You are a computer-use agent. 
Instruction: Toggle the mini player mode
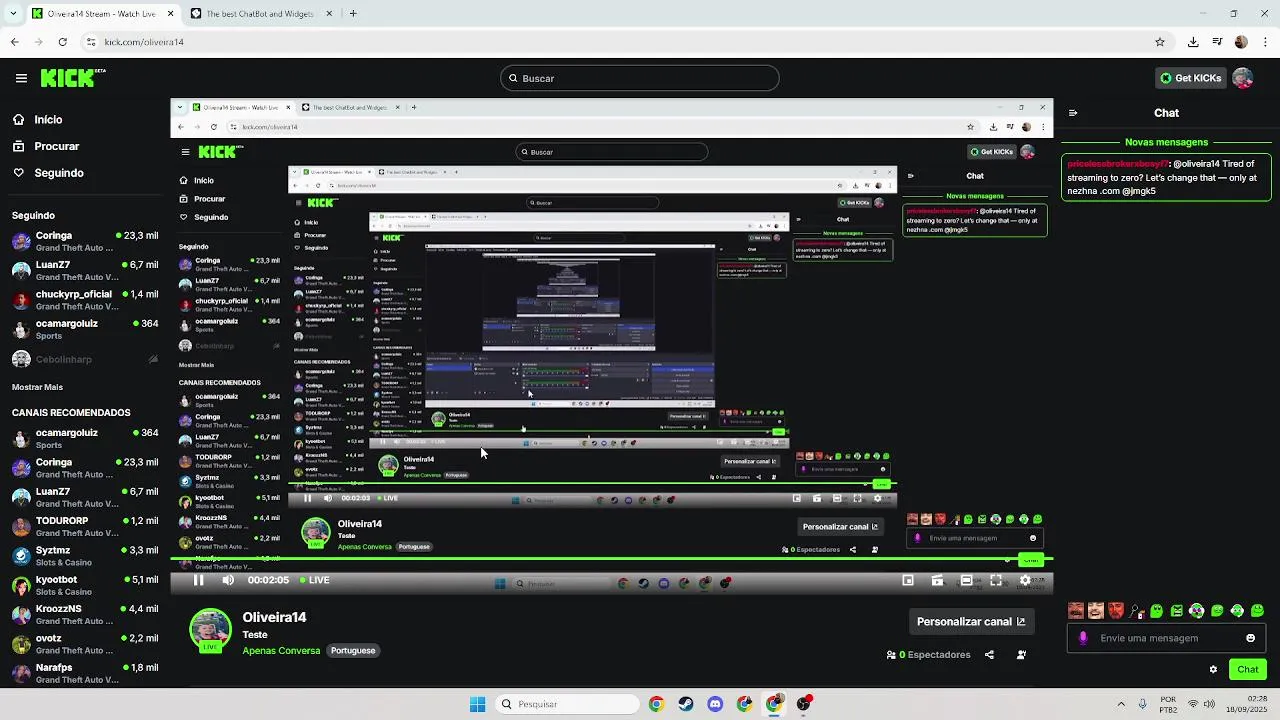(x=908, y=580)
